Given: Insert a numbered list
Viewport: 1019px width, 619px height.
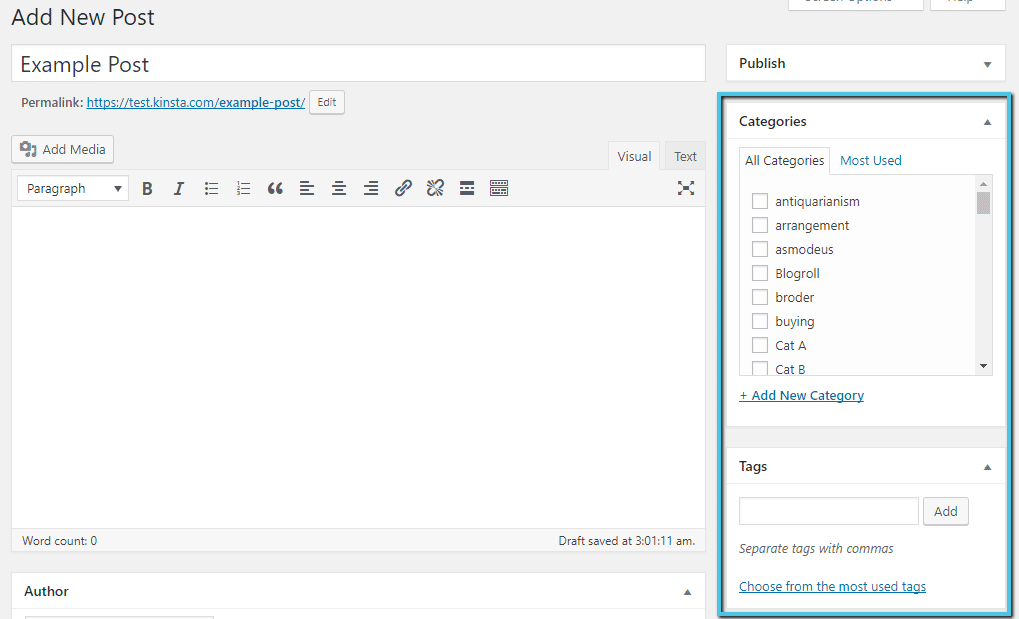Looking at the screenshot, I should [x=243, y=188].
